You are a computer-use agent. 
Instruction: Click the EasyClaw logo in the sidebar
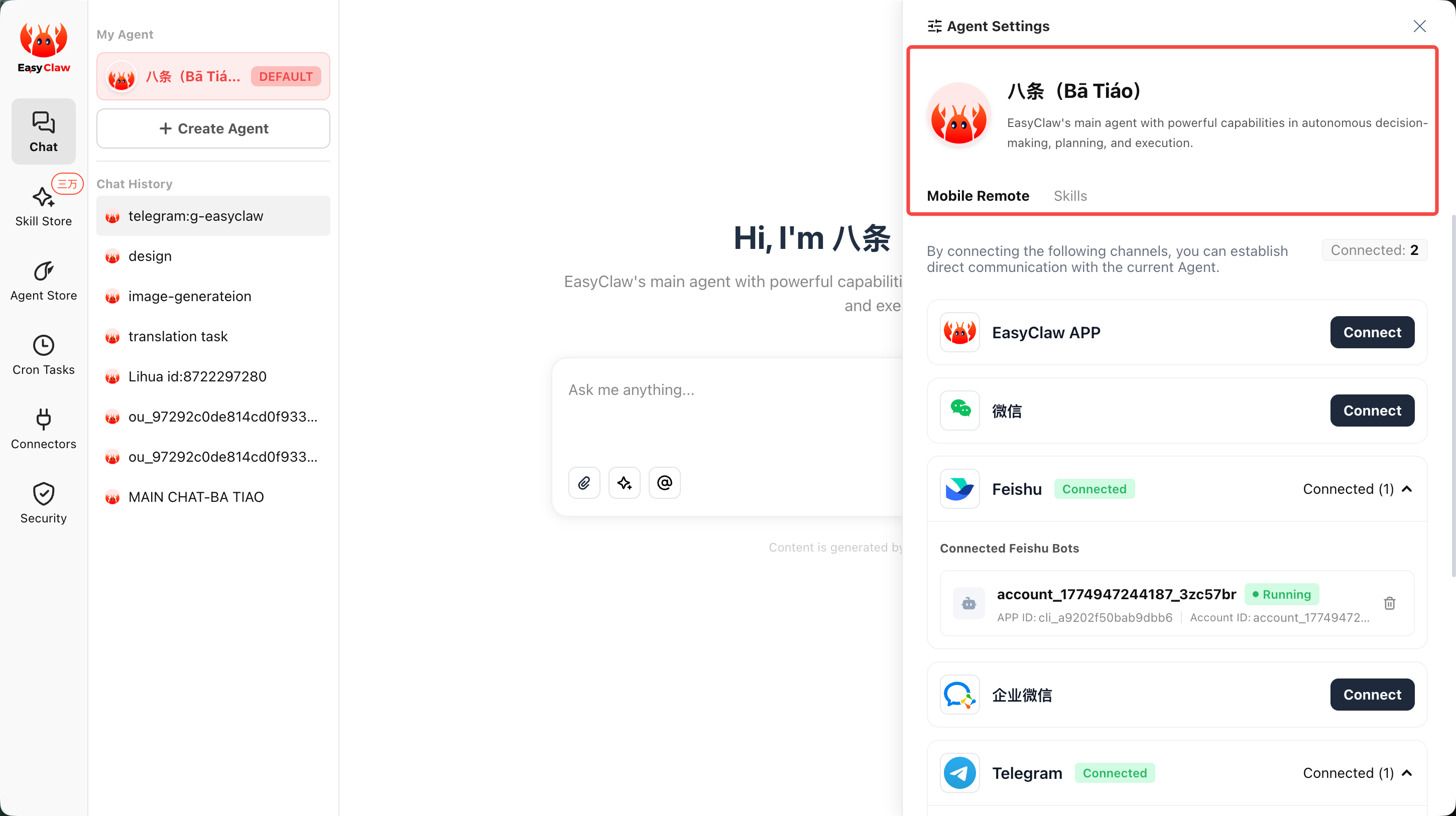pos(44,48)
